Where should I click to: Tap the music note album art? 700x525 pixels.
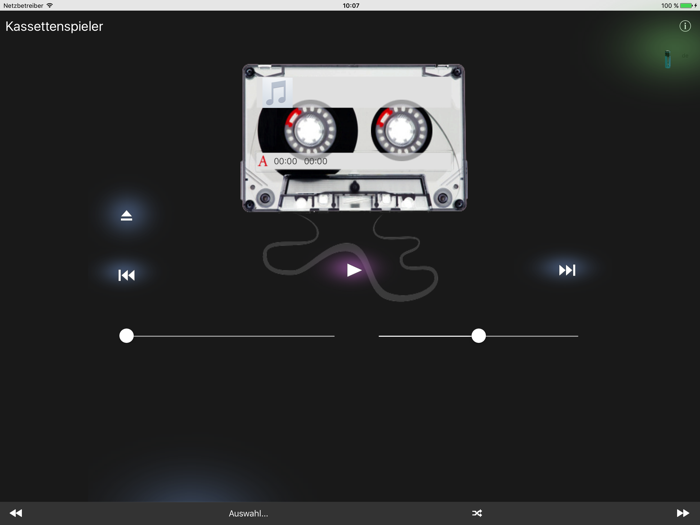(277, 92)
